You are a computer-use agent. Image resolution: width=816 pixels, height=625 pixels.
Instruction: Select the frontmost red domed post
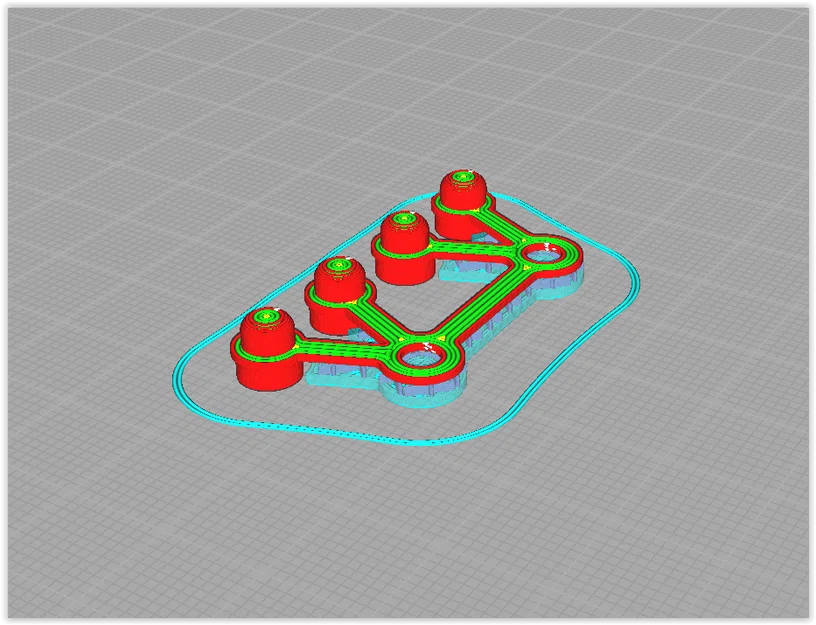(x=267, y=348)
